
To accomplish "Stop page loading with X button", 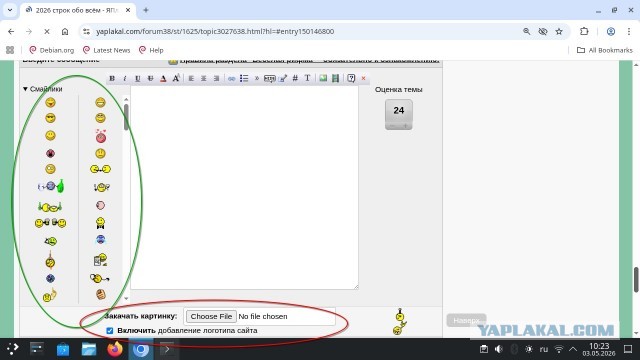I will coord(47,31).
